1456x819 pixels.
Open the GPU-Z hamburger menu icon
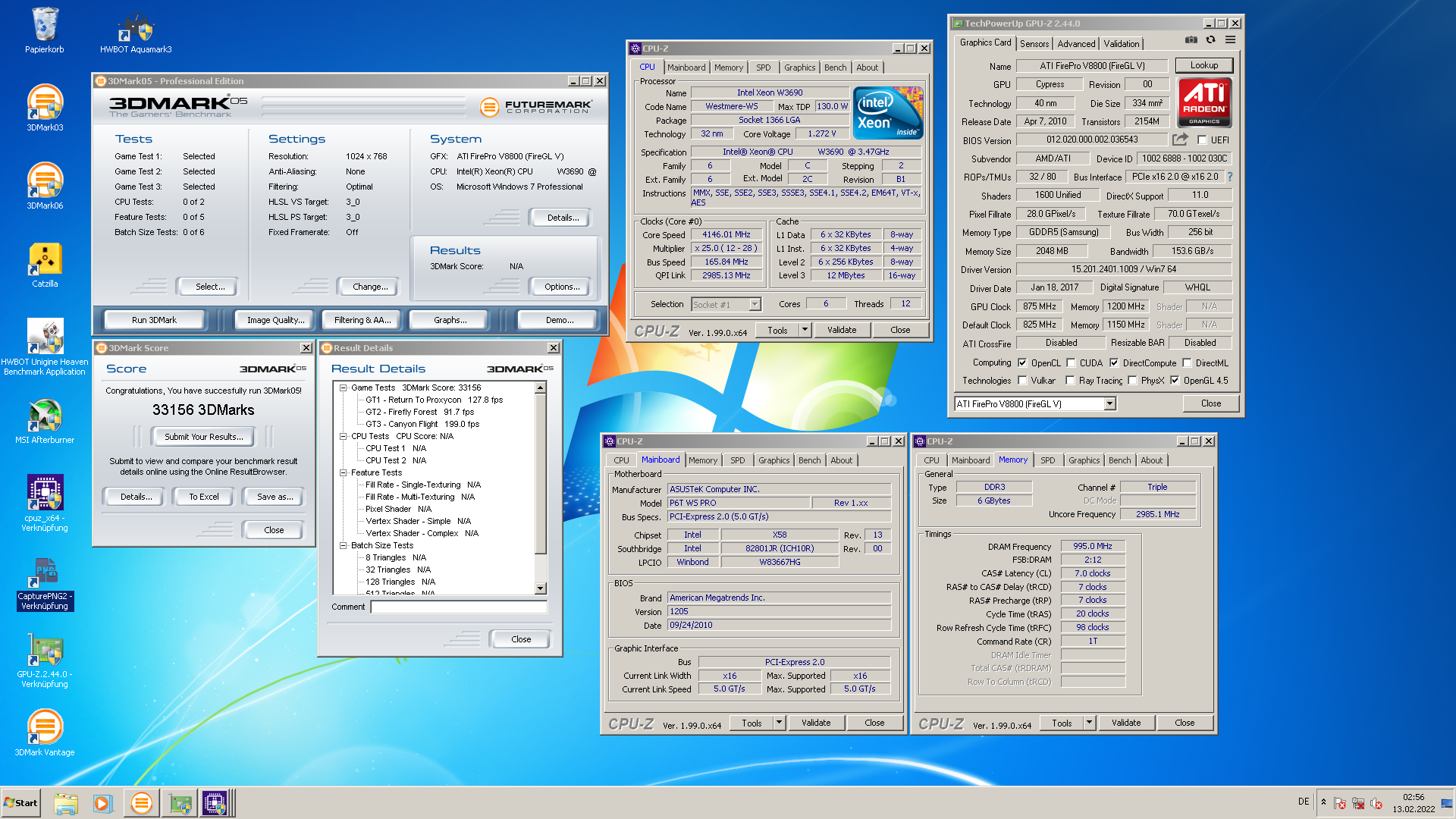1230,39
